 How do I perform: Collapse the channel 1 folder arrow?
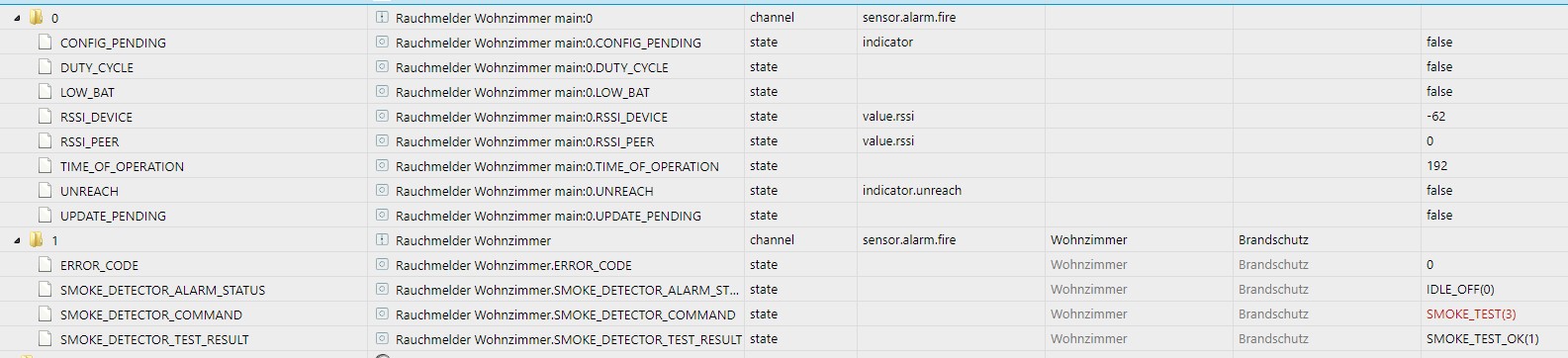18,240
